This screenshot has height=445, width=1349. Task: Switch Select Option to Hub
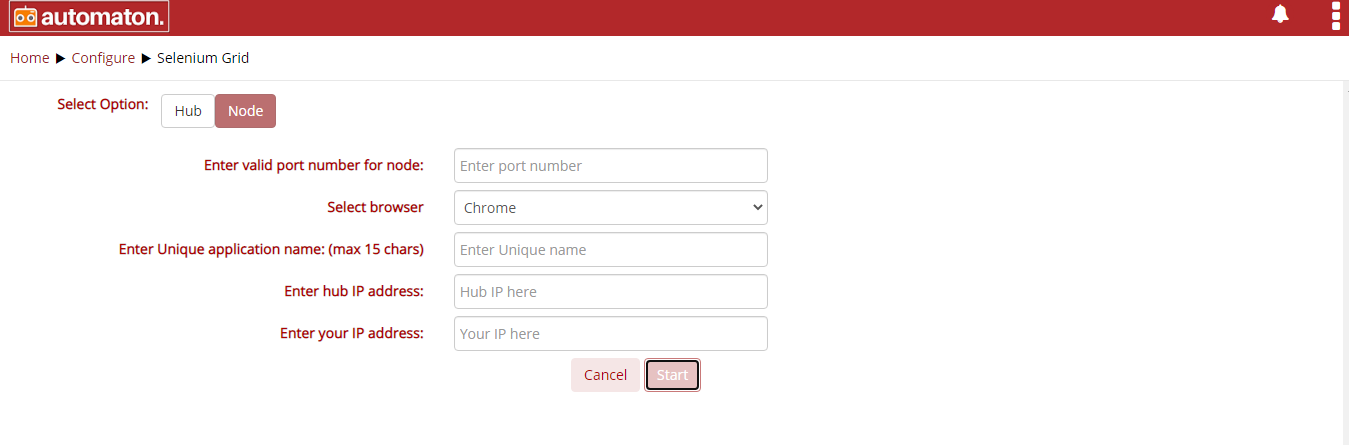click(188, 111)
